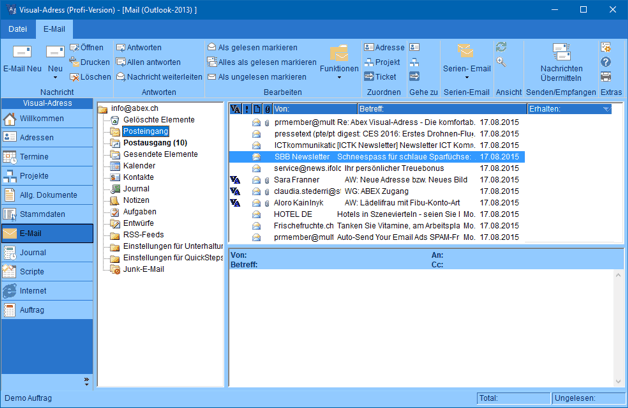Click the Extras printer icon

tap(606, 76)
